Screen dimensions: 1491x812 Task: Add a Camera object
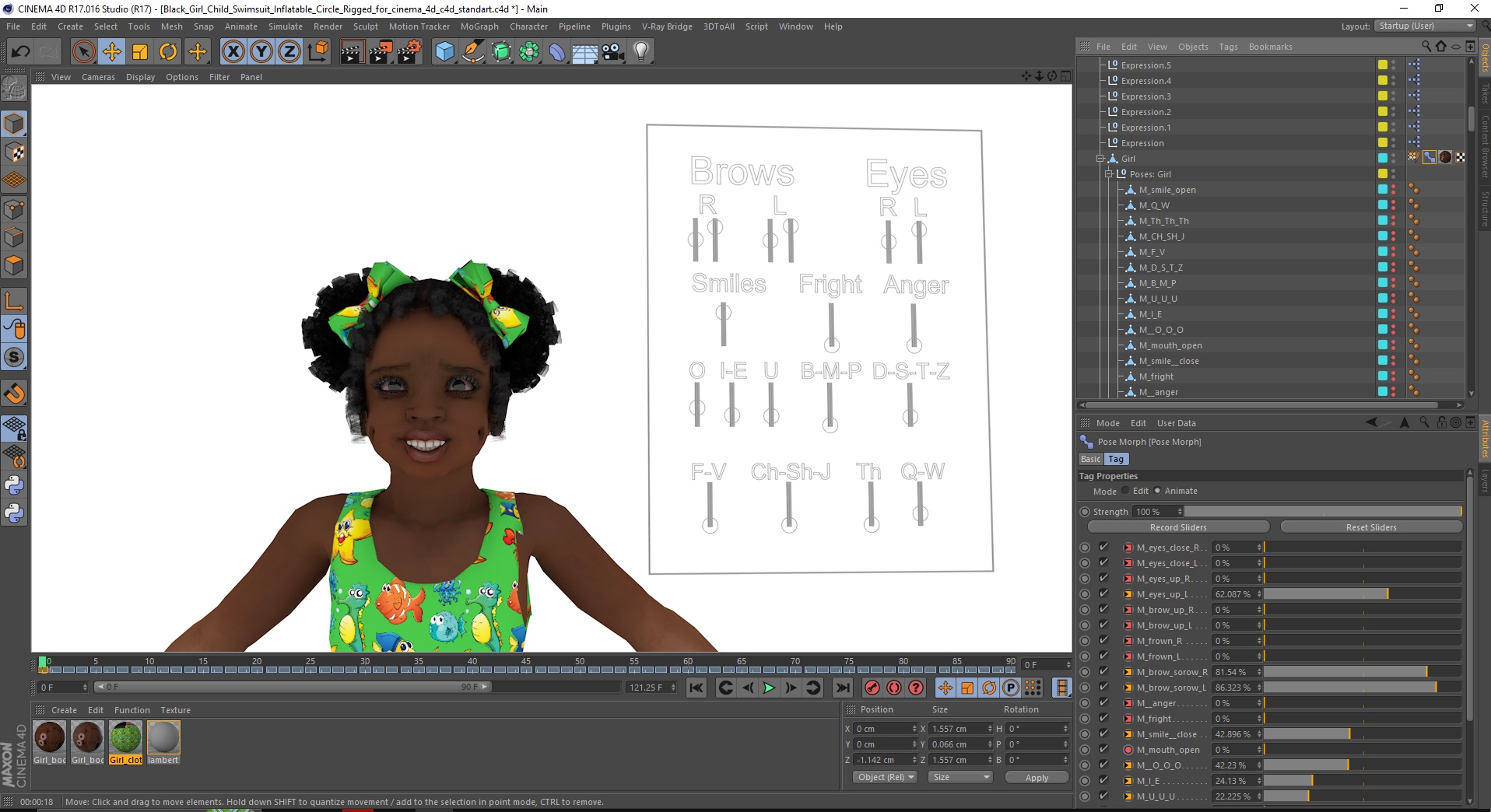pyautogui.click(x=613, y=52)
